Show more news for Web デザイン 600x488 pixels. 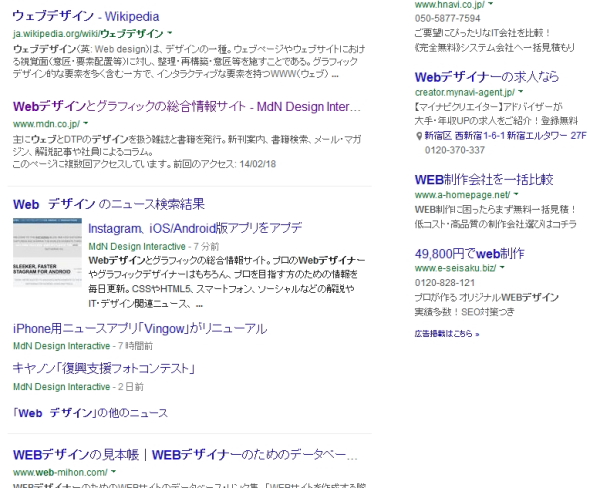[x=91, y=411]
